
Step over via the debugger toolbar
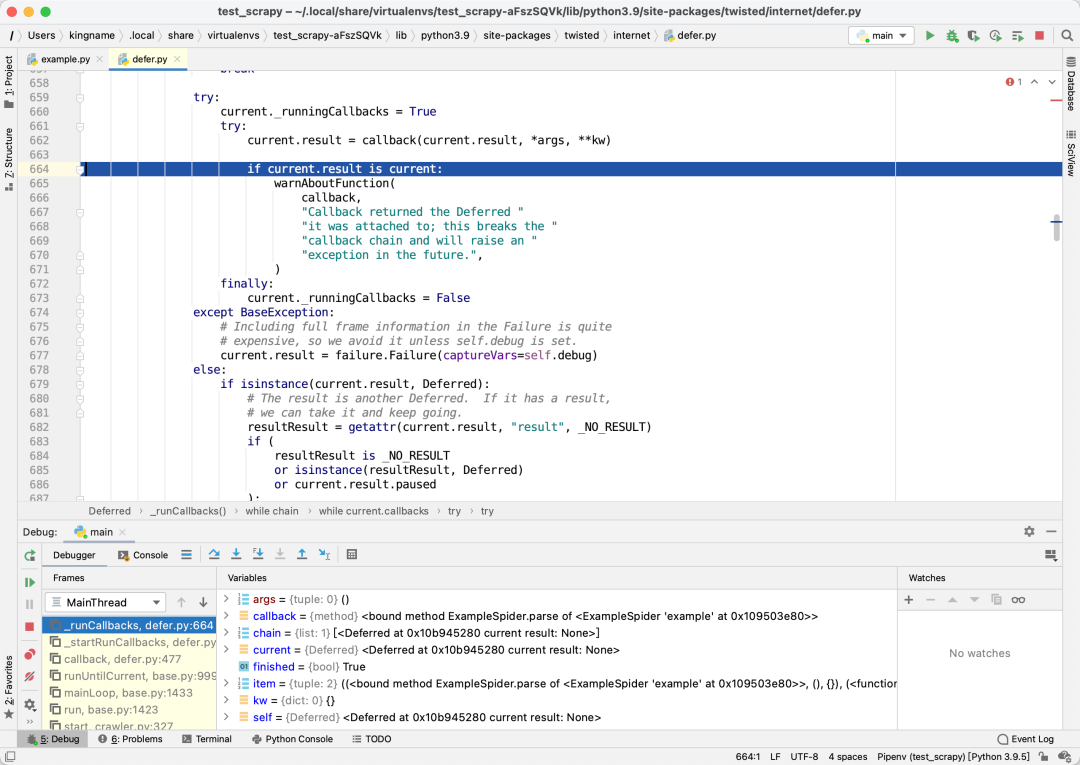point(214,554)
